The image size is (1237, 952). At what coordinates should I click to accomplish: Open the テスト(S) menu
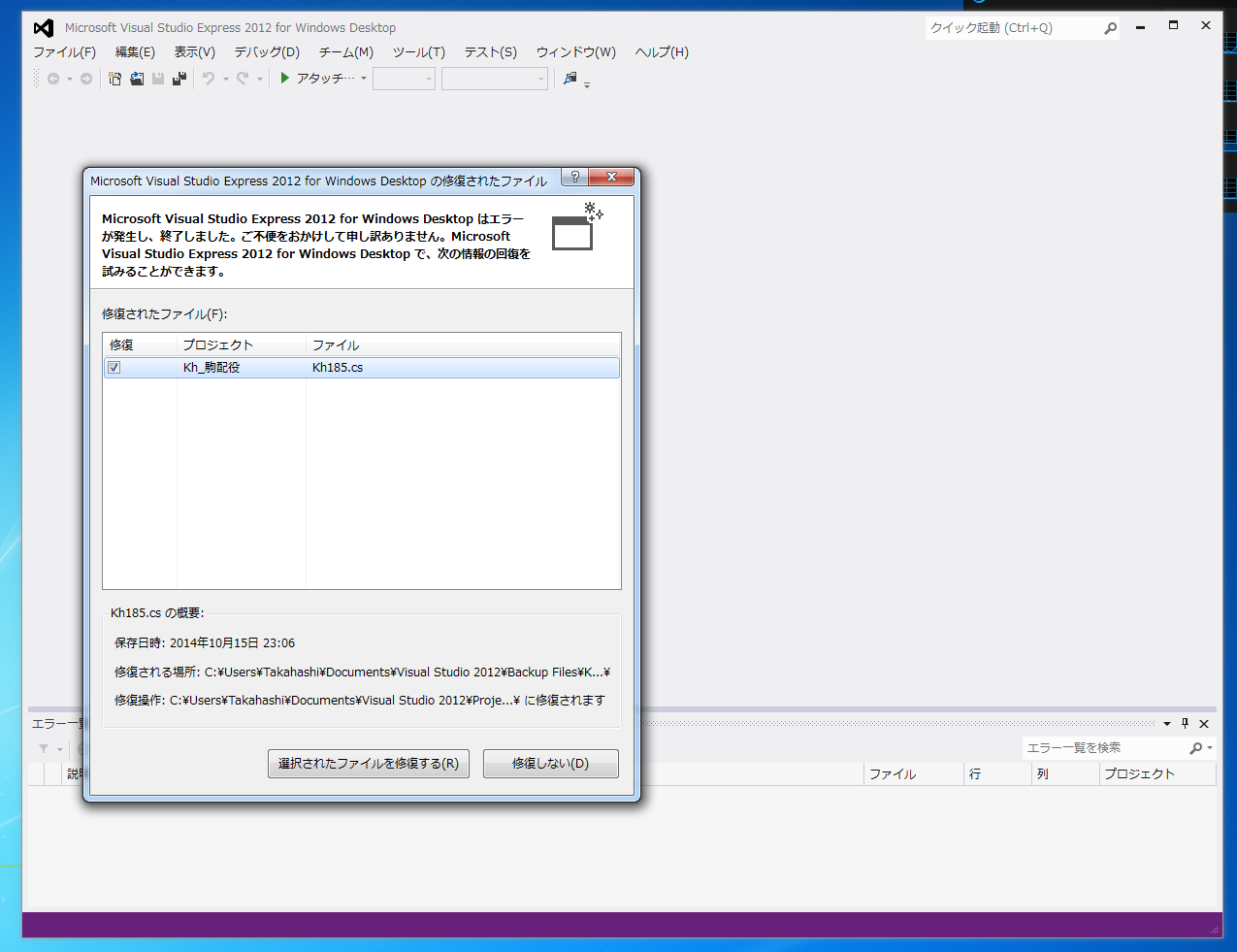coord(490,52)
